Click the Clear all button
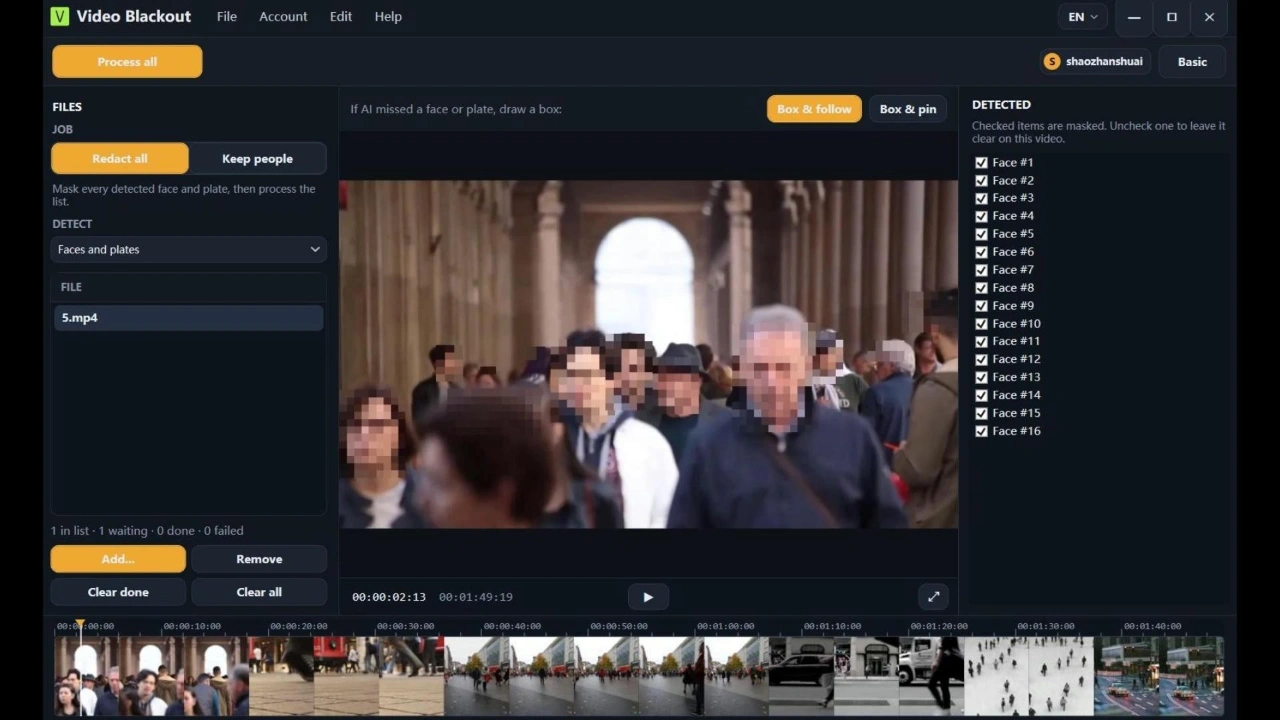 [259, 592]
